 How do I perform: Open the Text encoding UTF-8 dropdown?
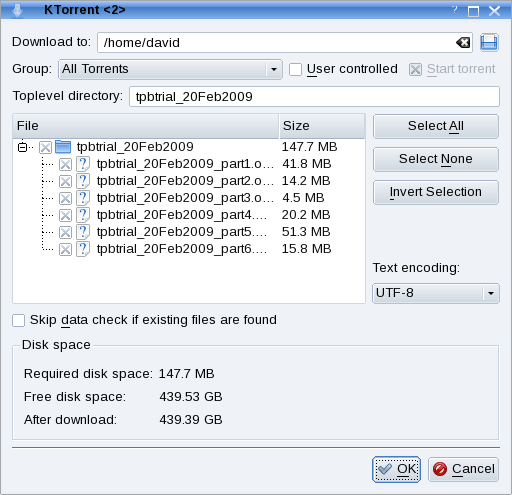tap(436, 293)
